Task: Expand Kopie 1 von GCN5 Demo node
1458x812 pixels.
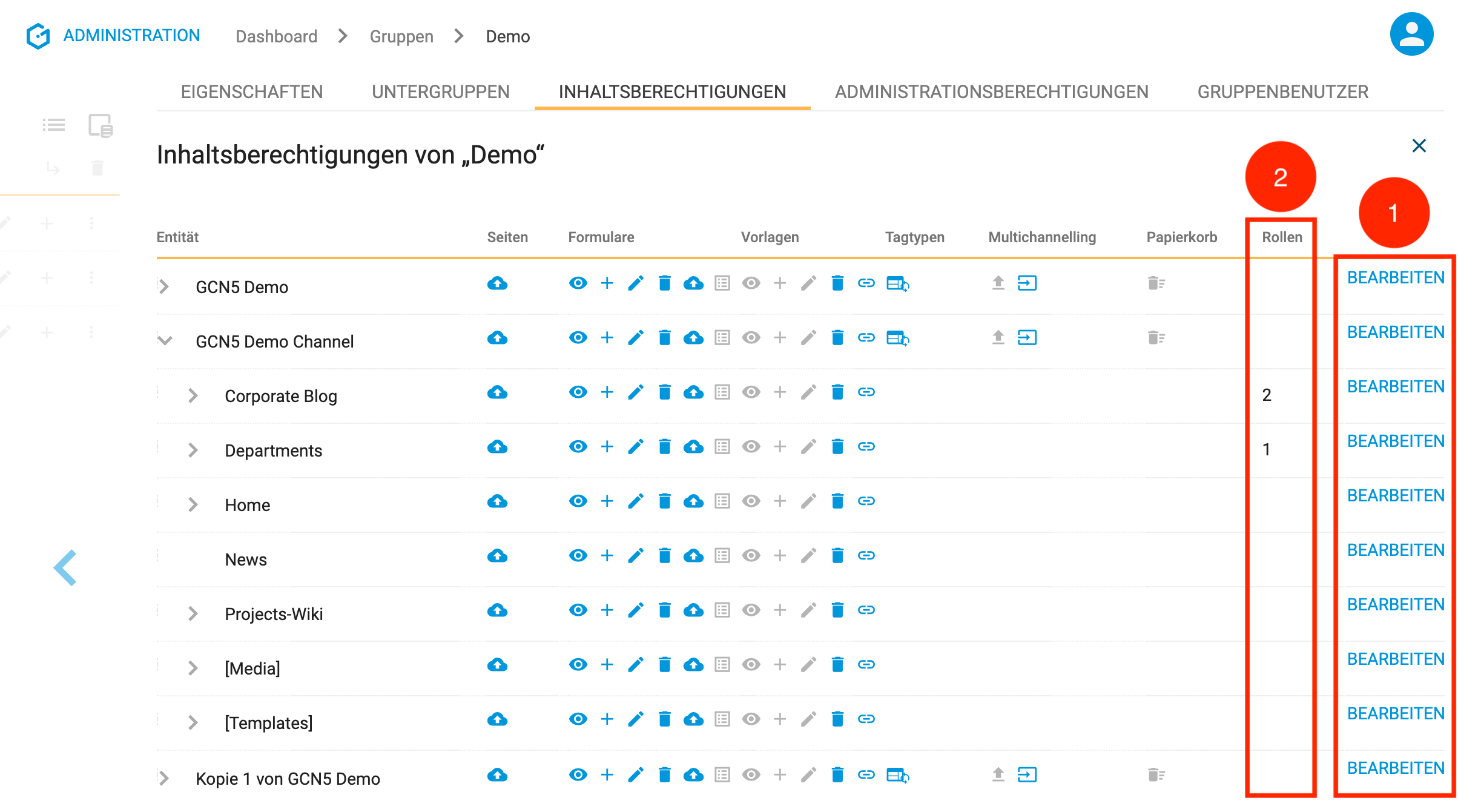Action: [164, 778]
